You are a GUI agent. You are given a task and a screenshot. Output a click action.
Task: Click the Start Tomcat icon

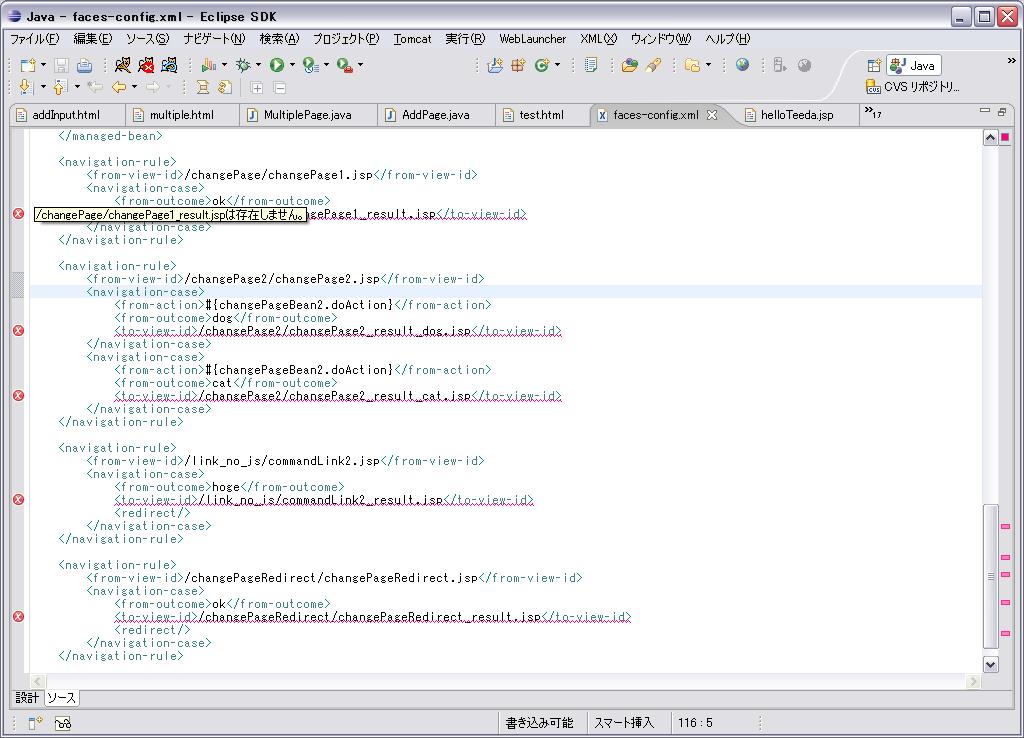point(123,65)
